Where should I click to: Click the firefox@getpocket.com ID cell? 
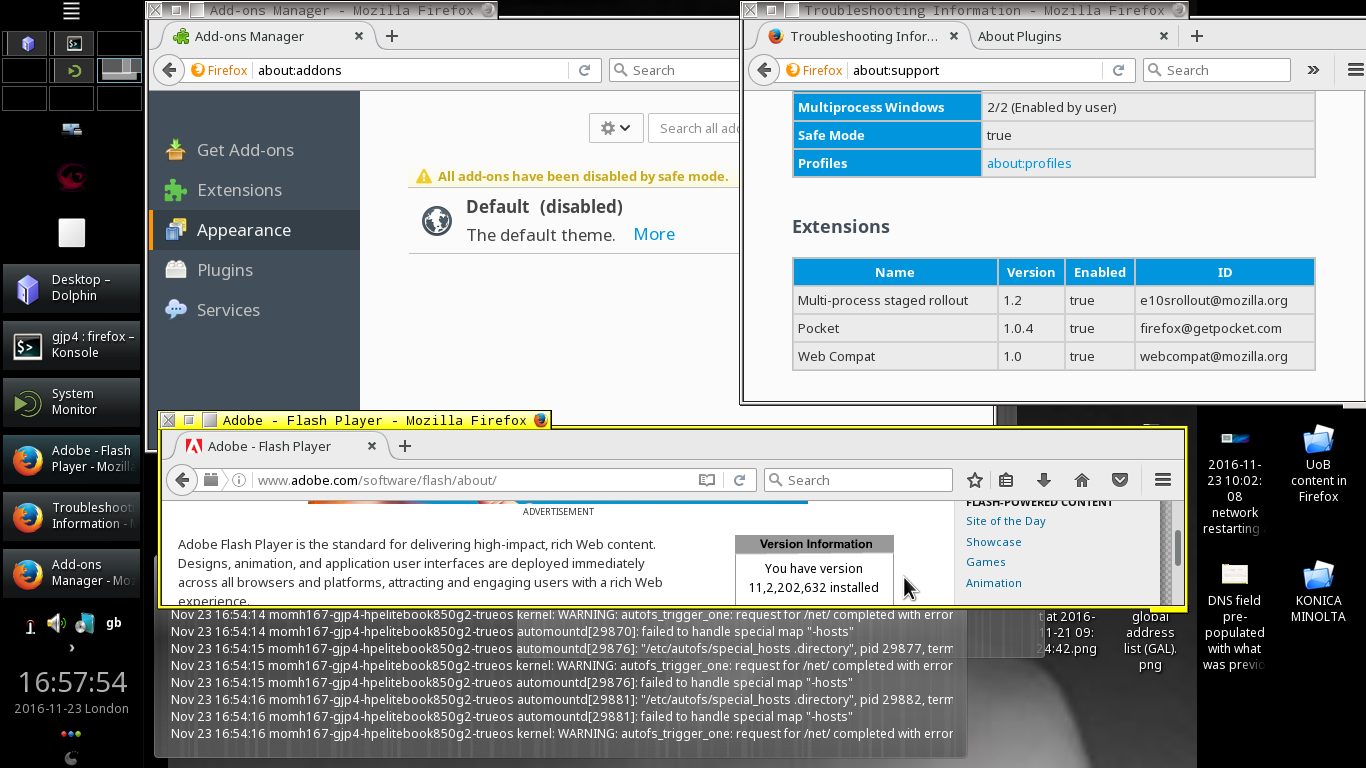(x=1225, y=328)
